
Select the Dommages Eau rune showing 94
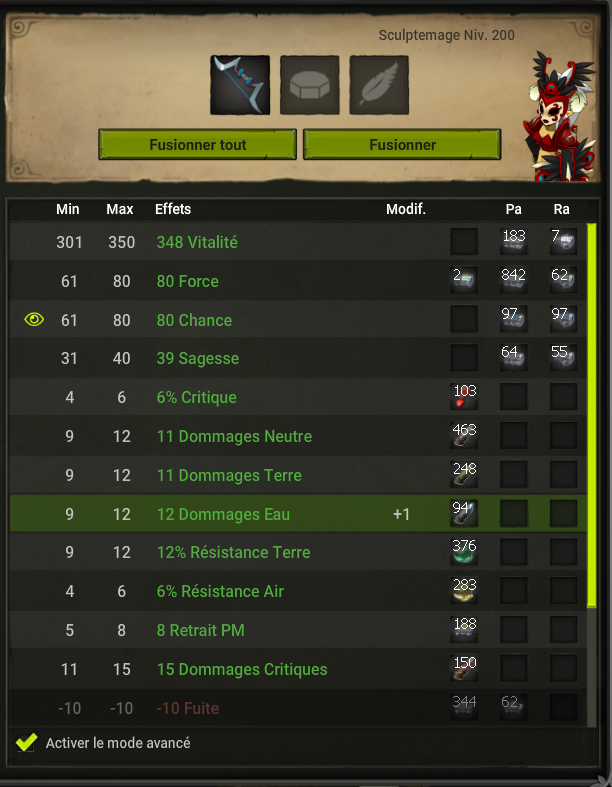tap(464, 513)
